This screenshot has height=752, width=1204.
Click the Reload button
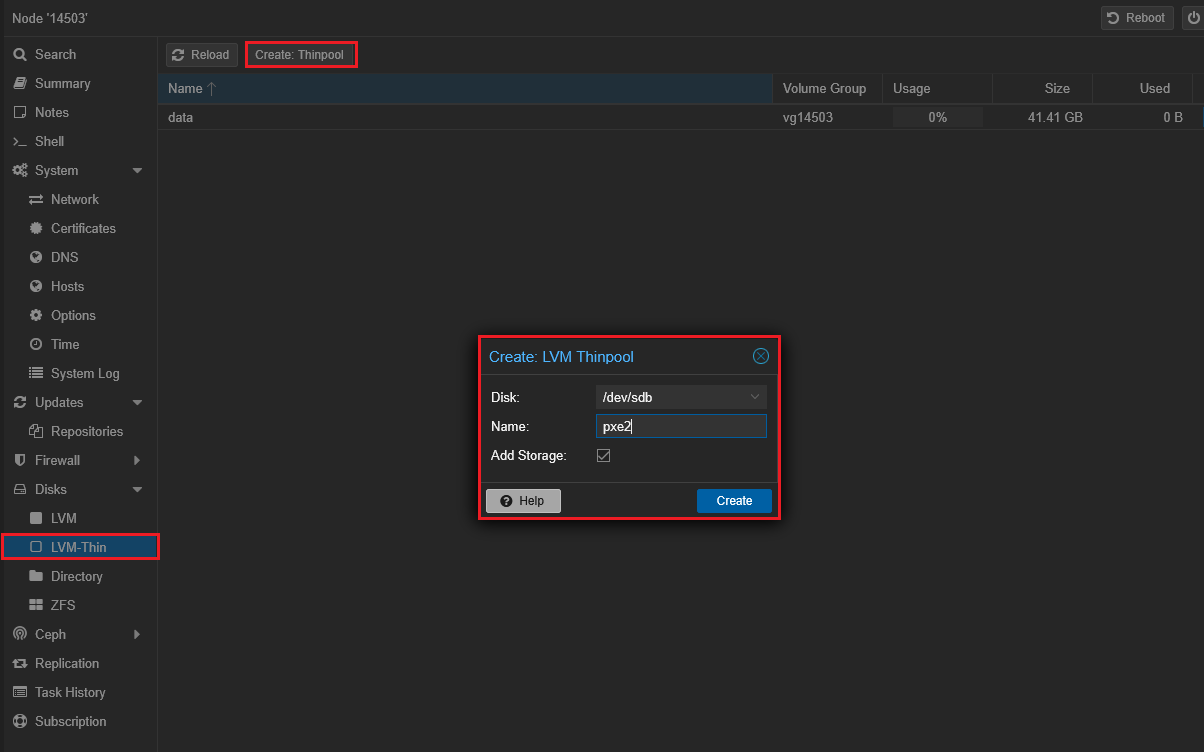click(201, 55)
